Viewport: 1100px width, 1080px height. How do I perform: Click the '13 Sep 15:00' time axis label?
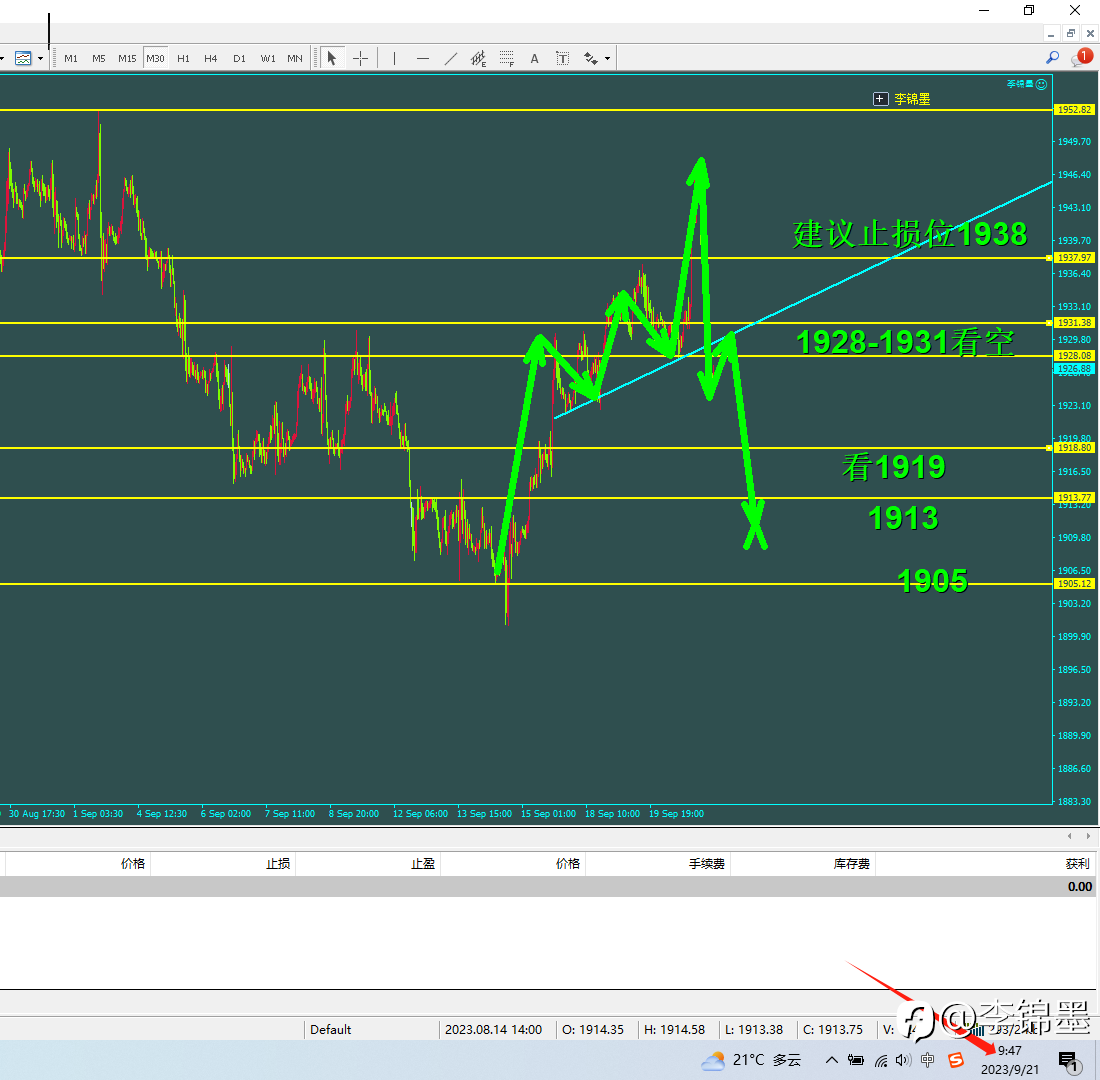pyautogui.click(x=484, y=813)
